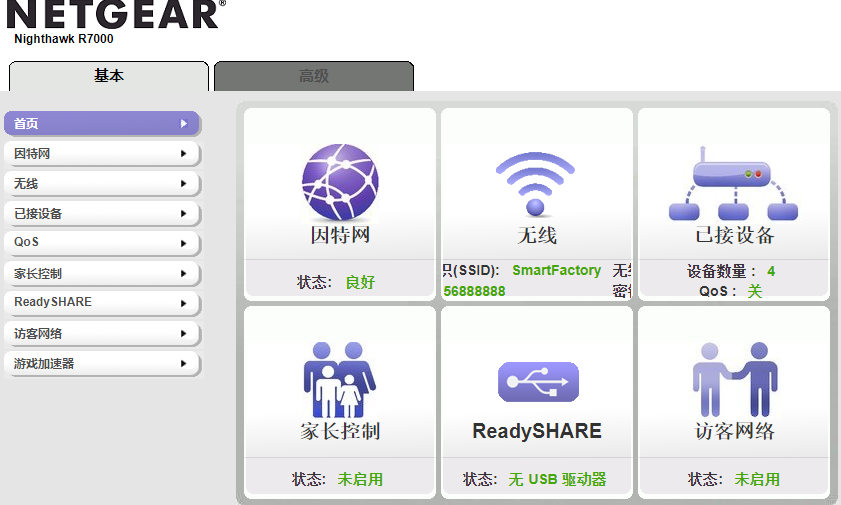
Task: Click the 访客网络 tile title
Action: 735,431
